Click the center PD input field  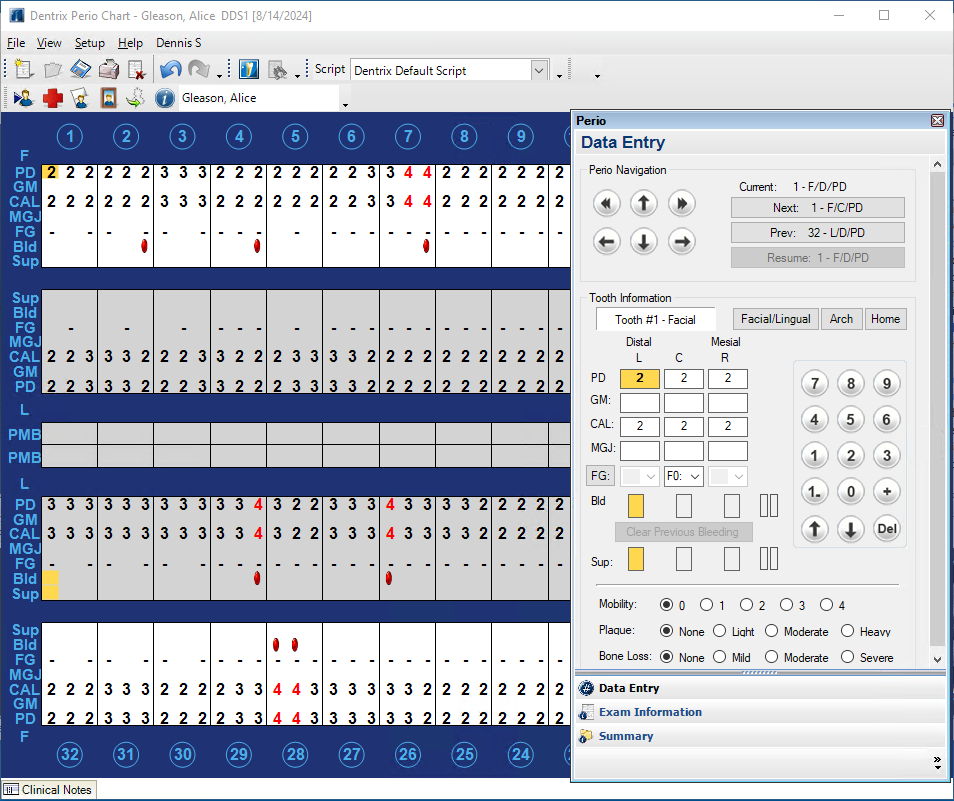pyautogui.click(x=684, y=379)
